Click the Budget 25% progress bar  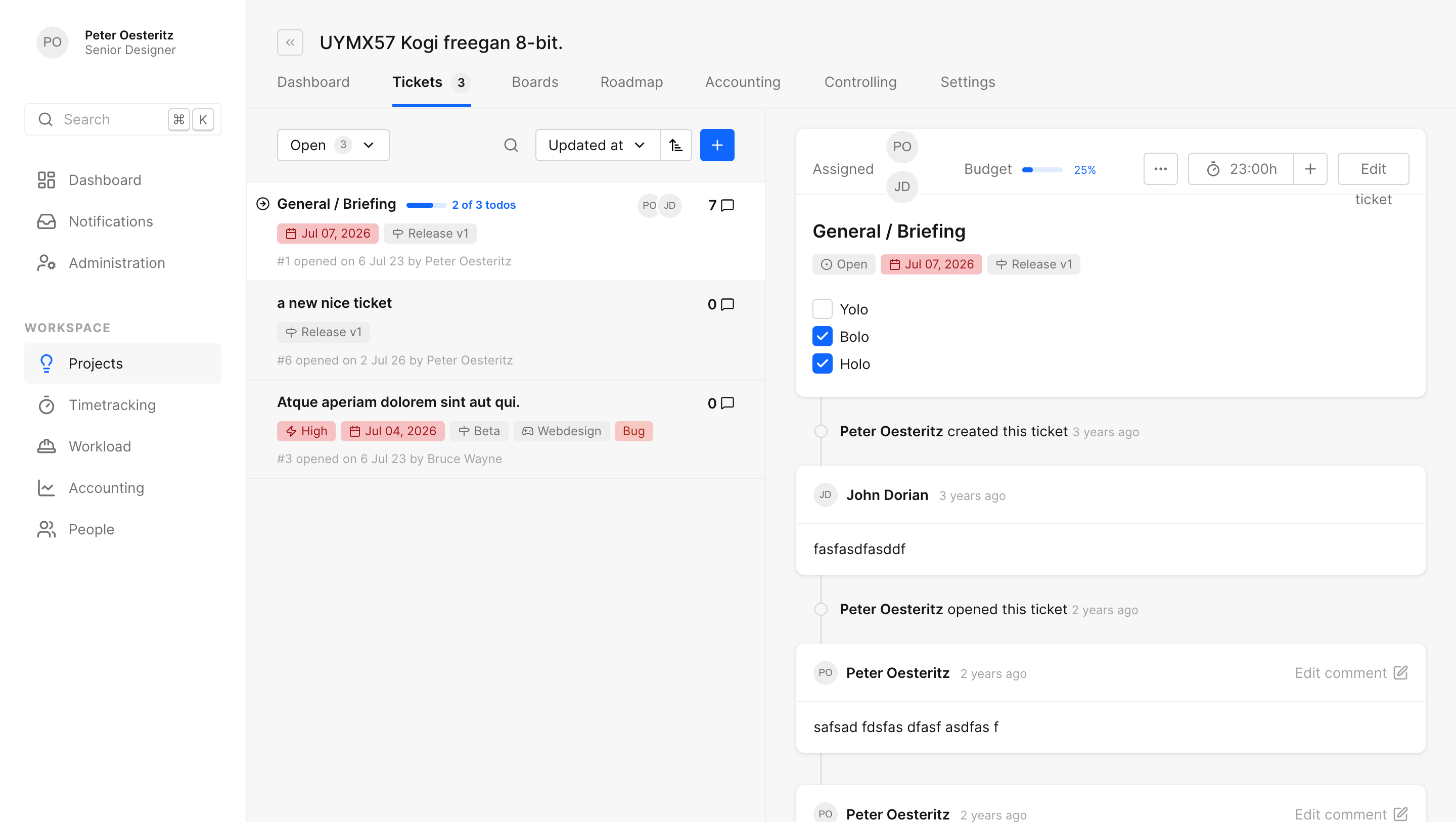[x=1042, y=169]
